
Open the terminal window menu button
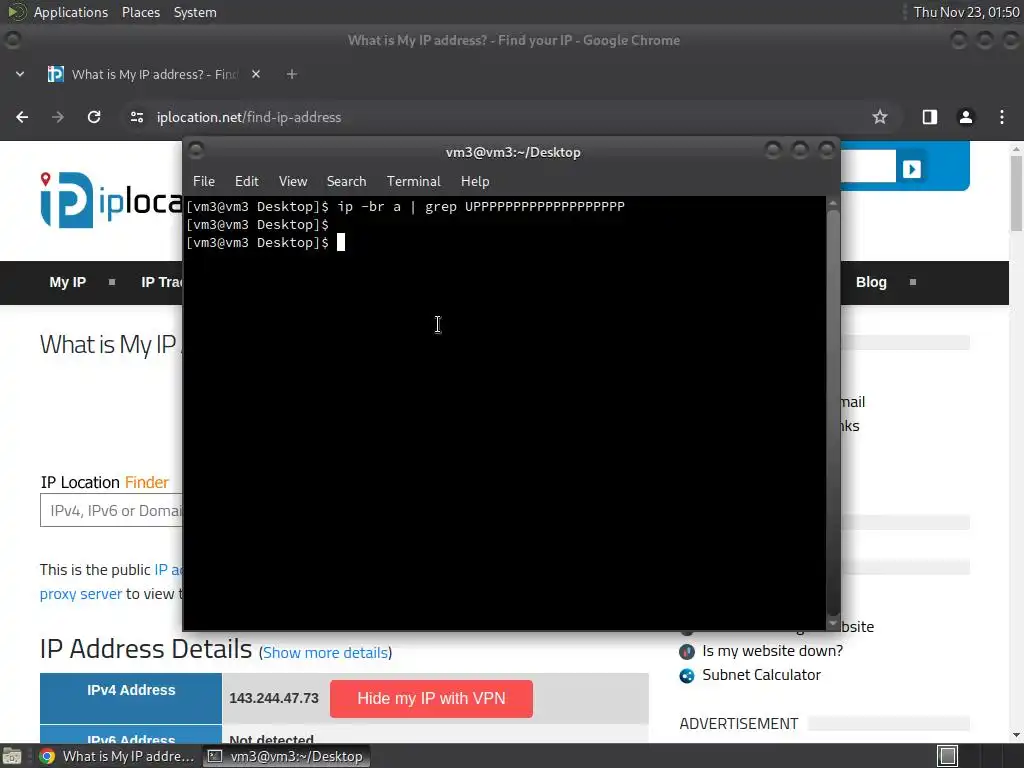[196, 151]
